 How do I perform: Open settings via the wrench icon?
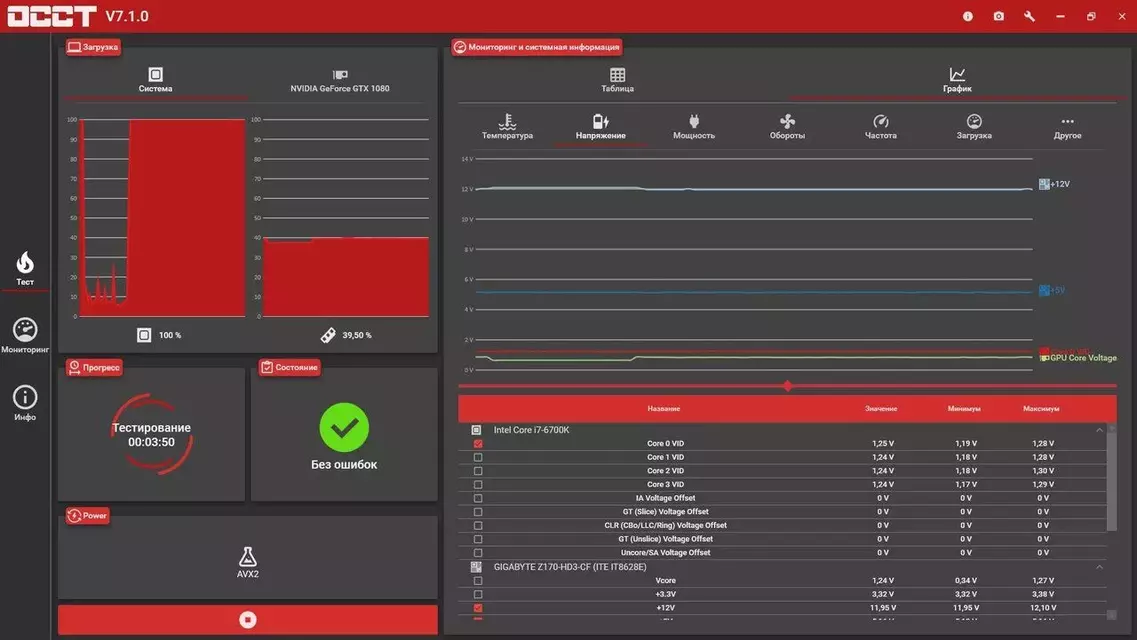(1030, 16)
